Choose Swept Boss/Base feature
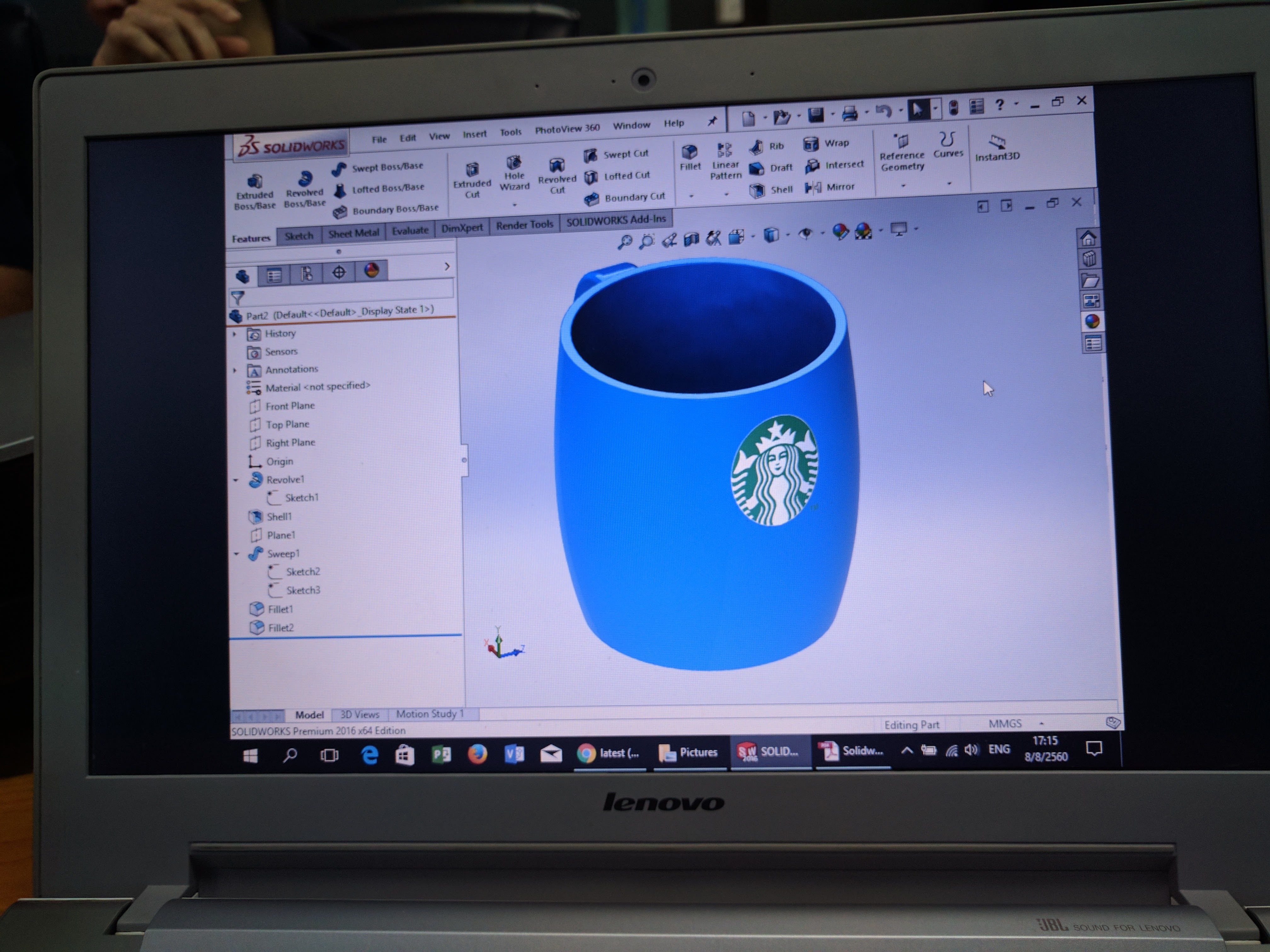The image size is (1270, 952). click(378, 167)
